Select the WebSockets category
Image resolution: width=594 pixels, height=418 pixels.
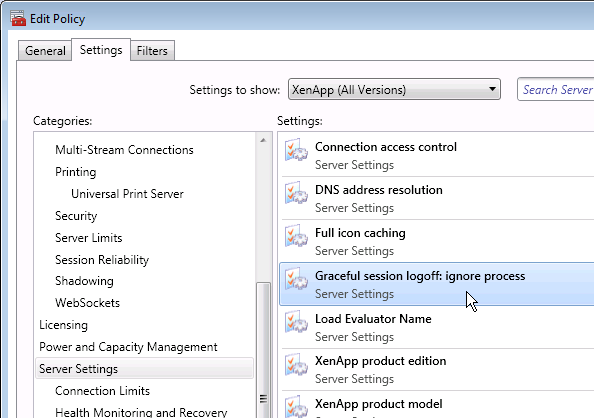(88, 303)
